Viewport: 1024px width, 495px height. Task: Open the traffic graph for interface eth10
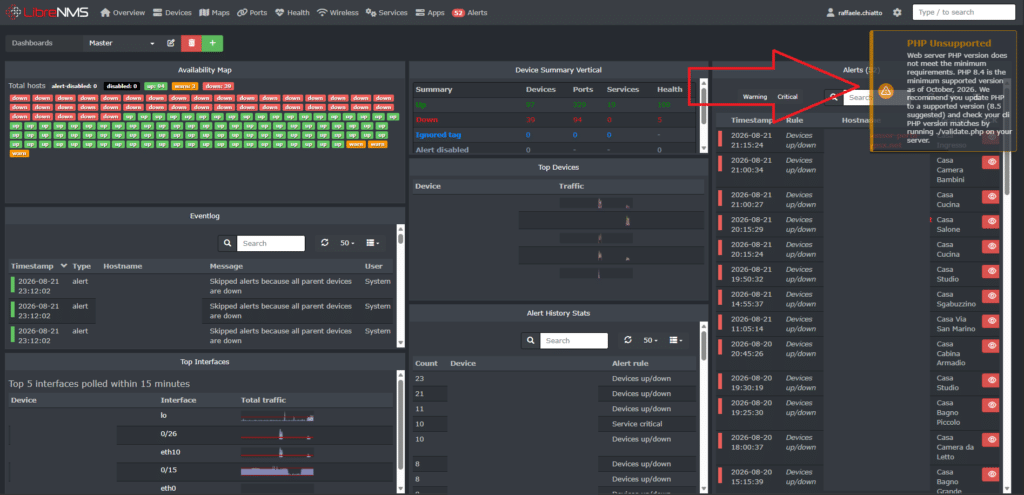[x=278, y=453]
